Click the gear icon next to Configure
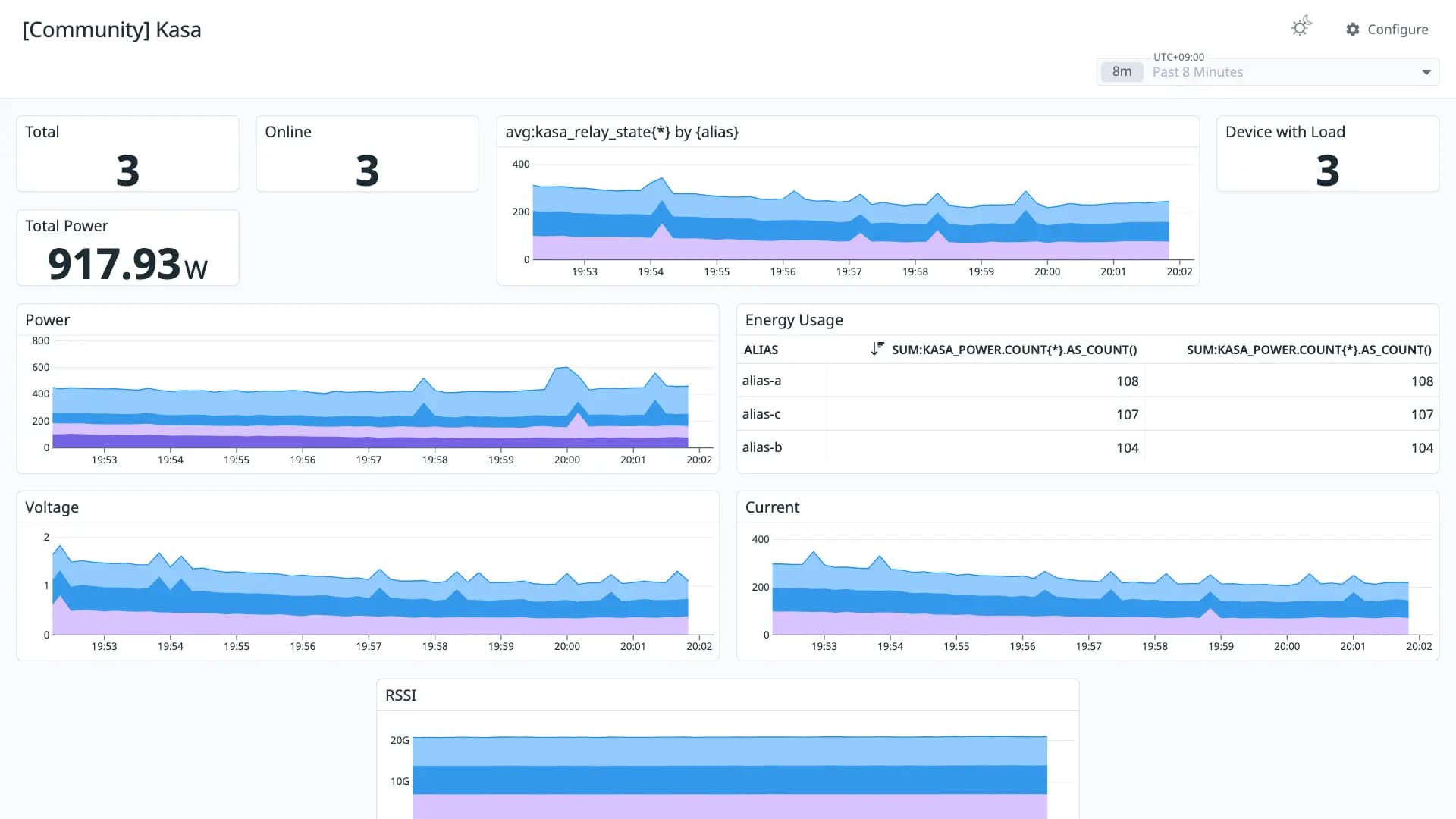Viewport: 1456px width, 819px height. click(1353, 30)
